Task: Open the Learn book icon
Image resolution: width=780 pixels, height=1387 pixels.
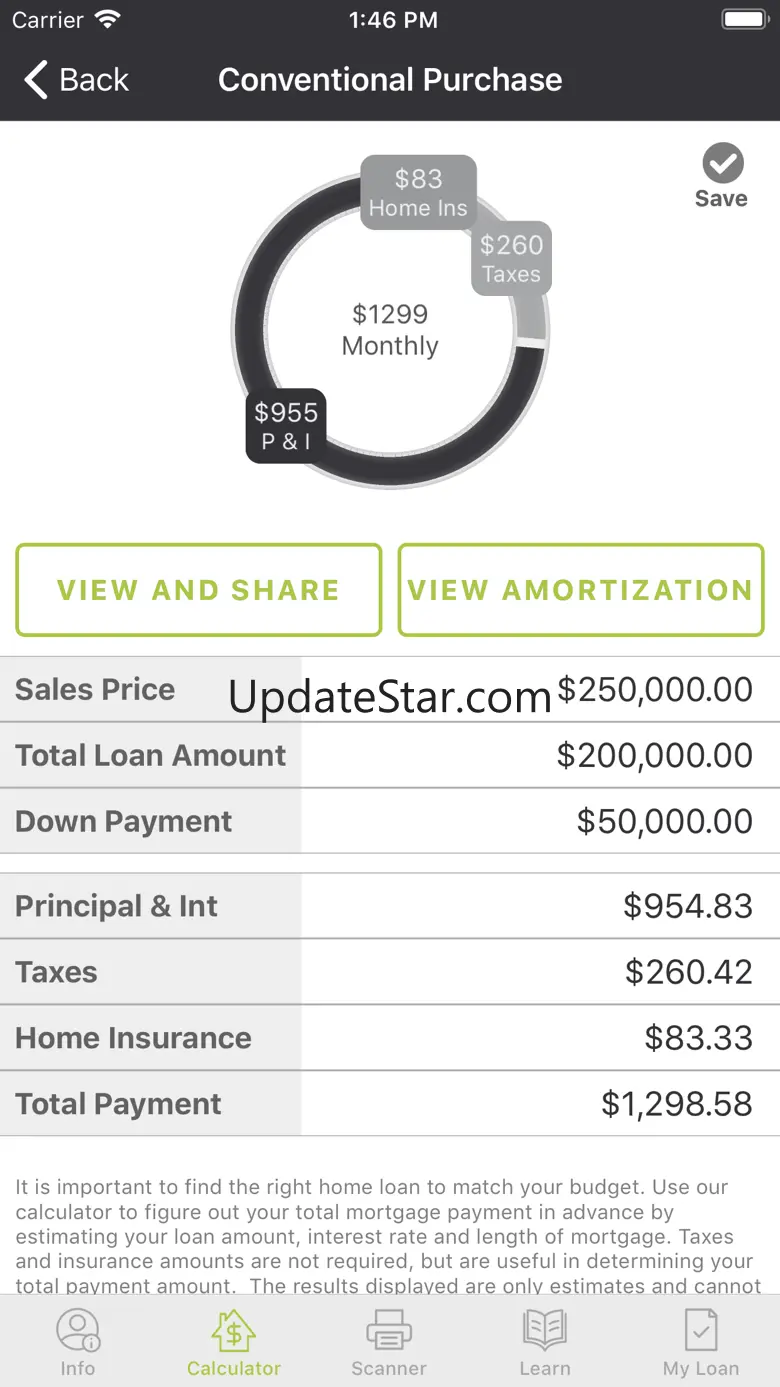Action: (545, 1331)
